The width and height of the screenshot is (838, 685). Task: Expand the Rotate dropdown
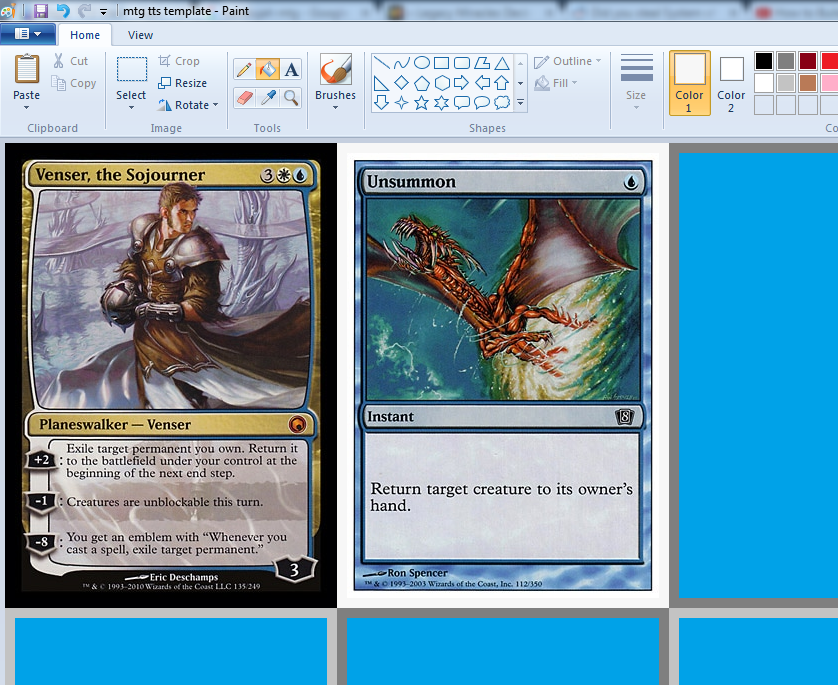(215, 105)
